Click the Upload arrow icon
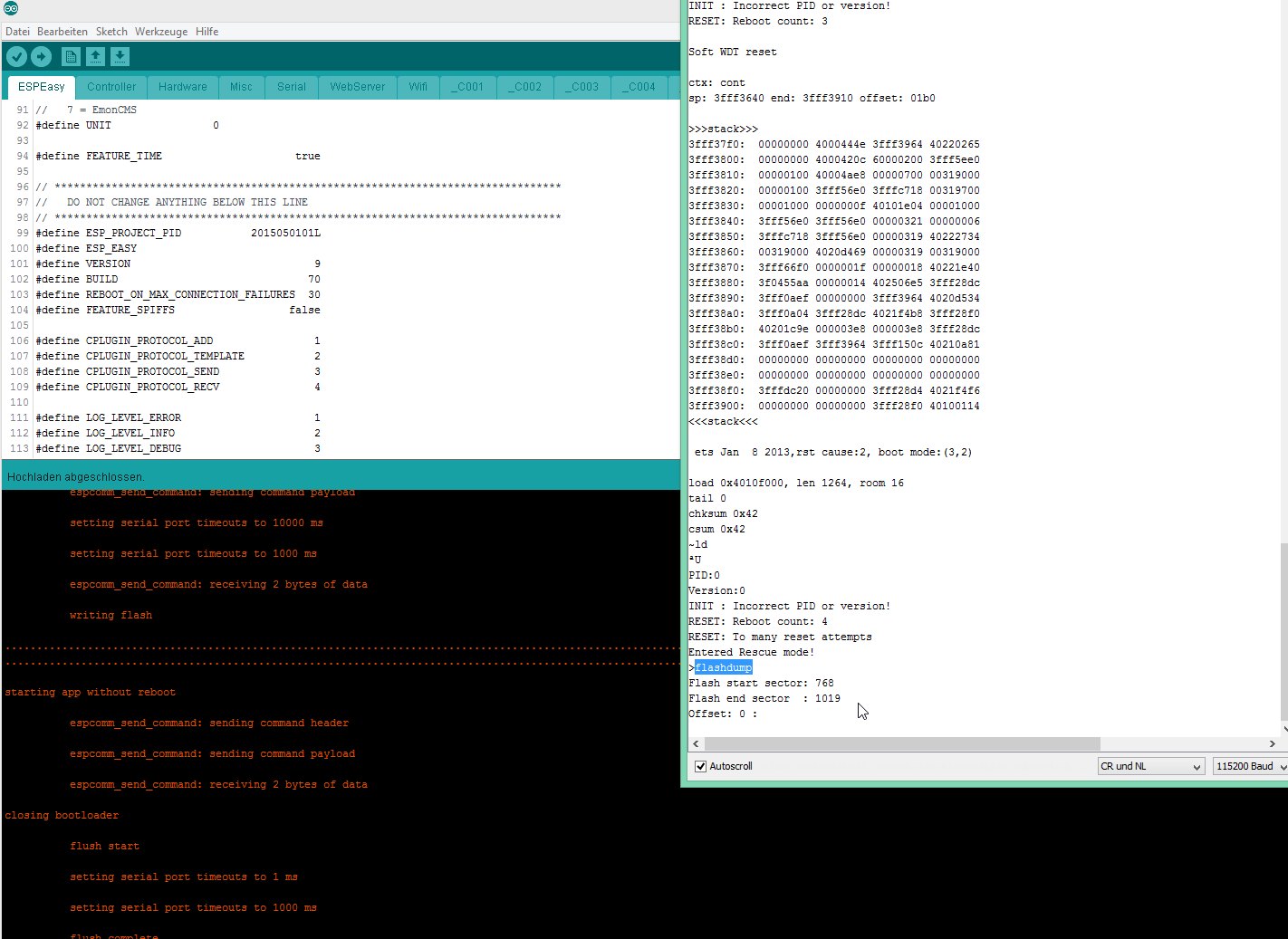This screenshot has width=1288, height=939. pyautogui.click(x=42, y=57)
